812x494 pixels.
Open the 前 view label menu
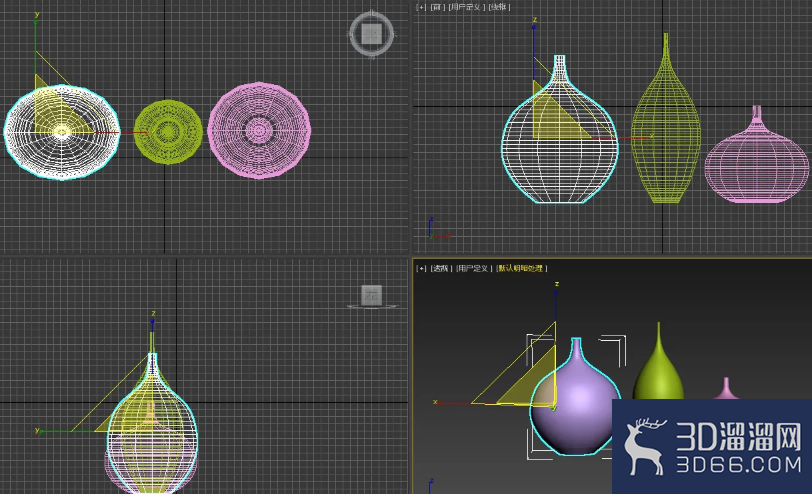pyautogui.click(x=438, y=7)
